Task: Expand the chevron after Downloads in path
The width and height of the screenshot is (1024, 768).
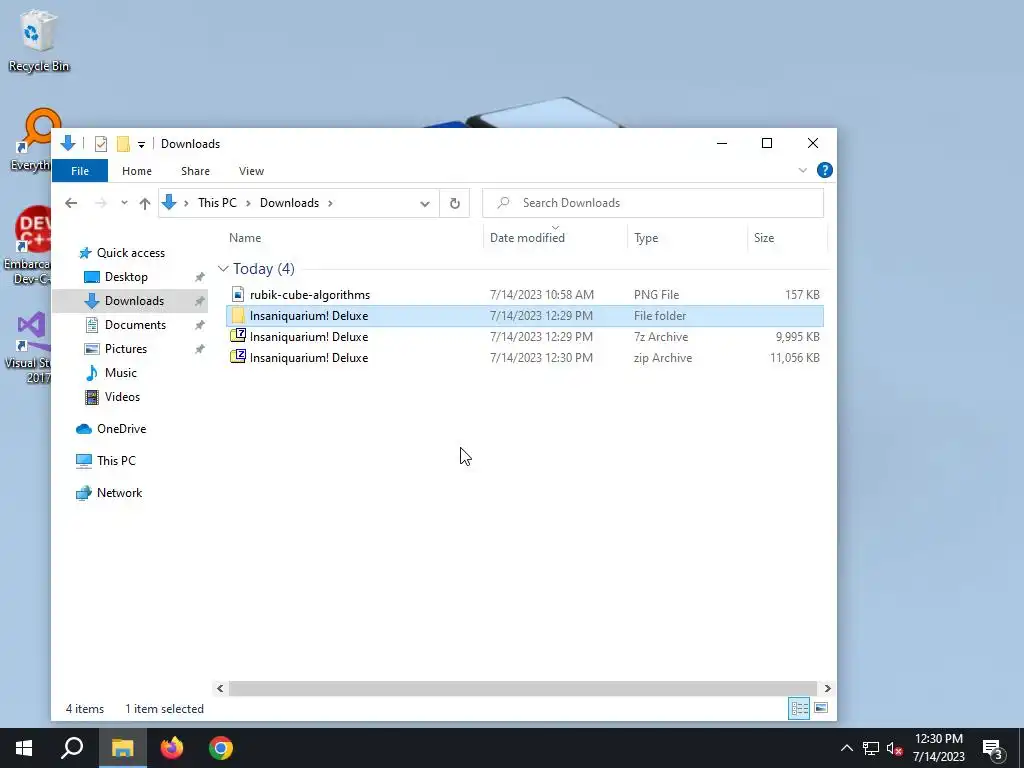Action: [330, 203]
